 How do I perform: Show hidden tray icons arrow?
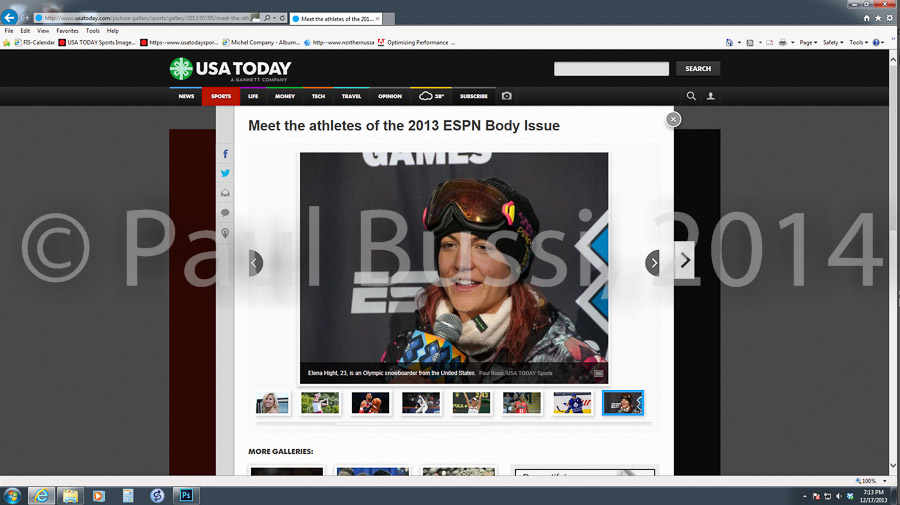pos(805,496)
